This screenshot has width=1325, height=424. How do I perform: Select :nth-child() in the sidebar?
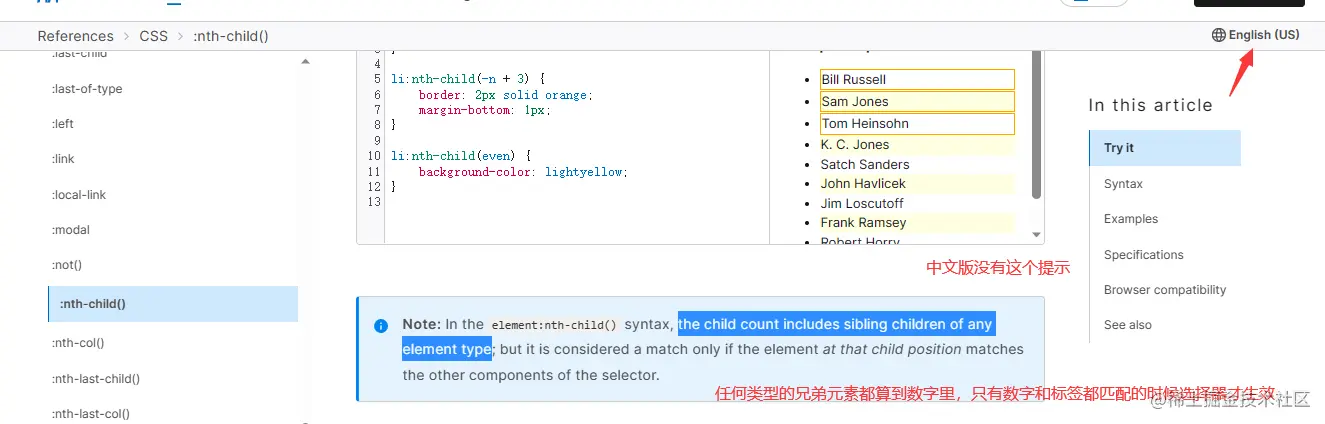pos(92,304)
